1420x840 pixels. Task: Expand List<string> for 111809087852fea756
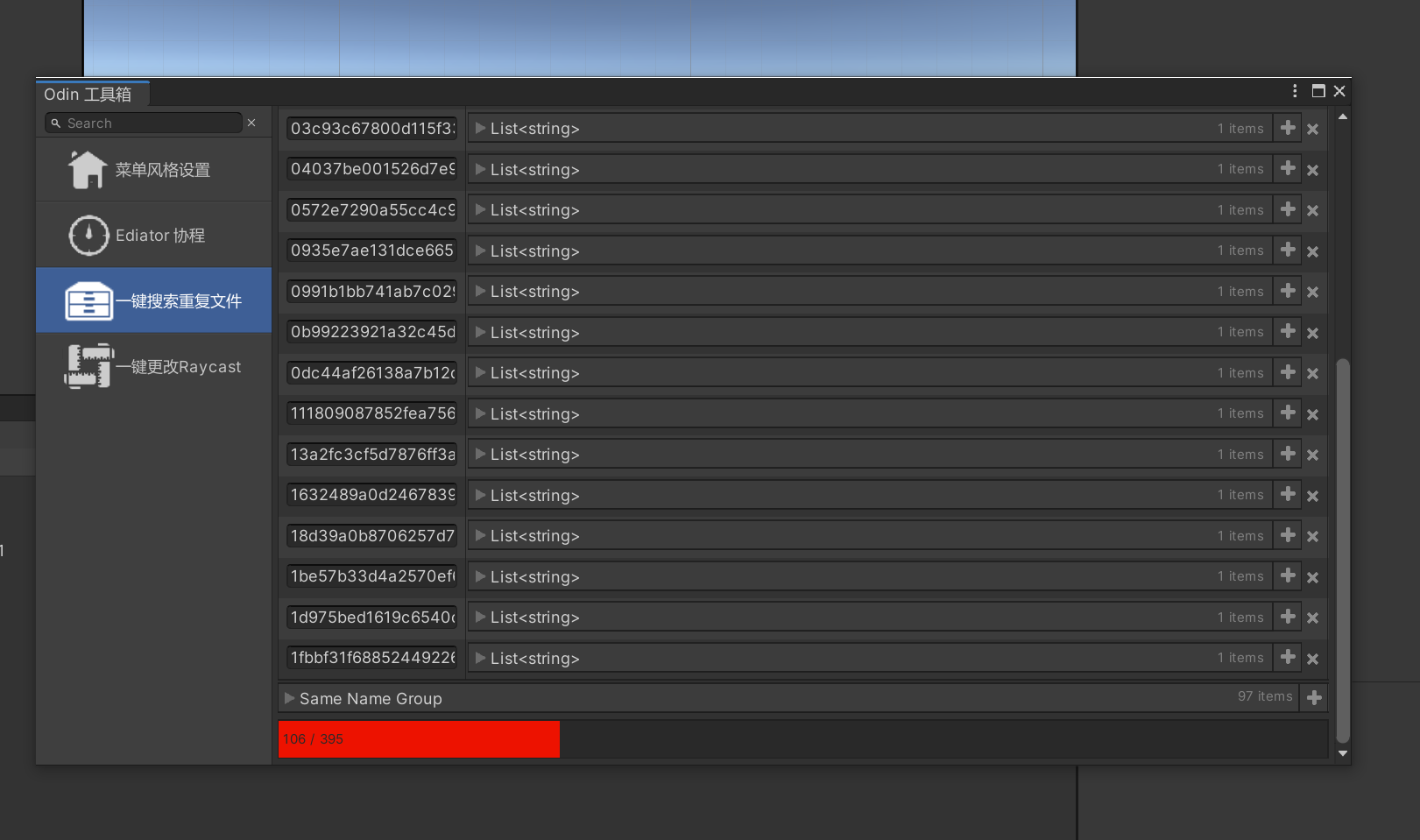pyautogui.click(x=480, y=413)
